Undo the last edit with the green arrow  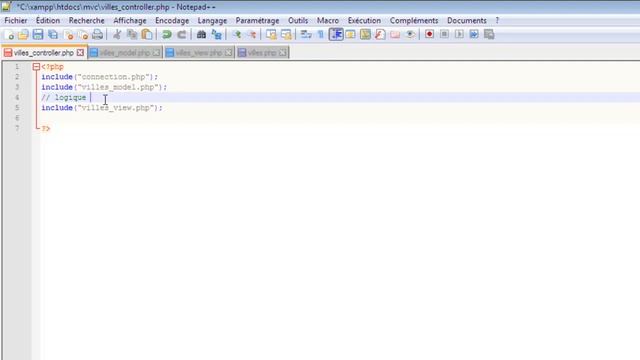tap(167, 35)
